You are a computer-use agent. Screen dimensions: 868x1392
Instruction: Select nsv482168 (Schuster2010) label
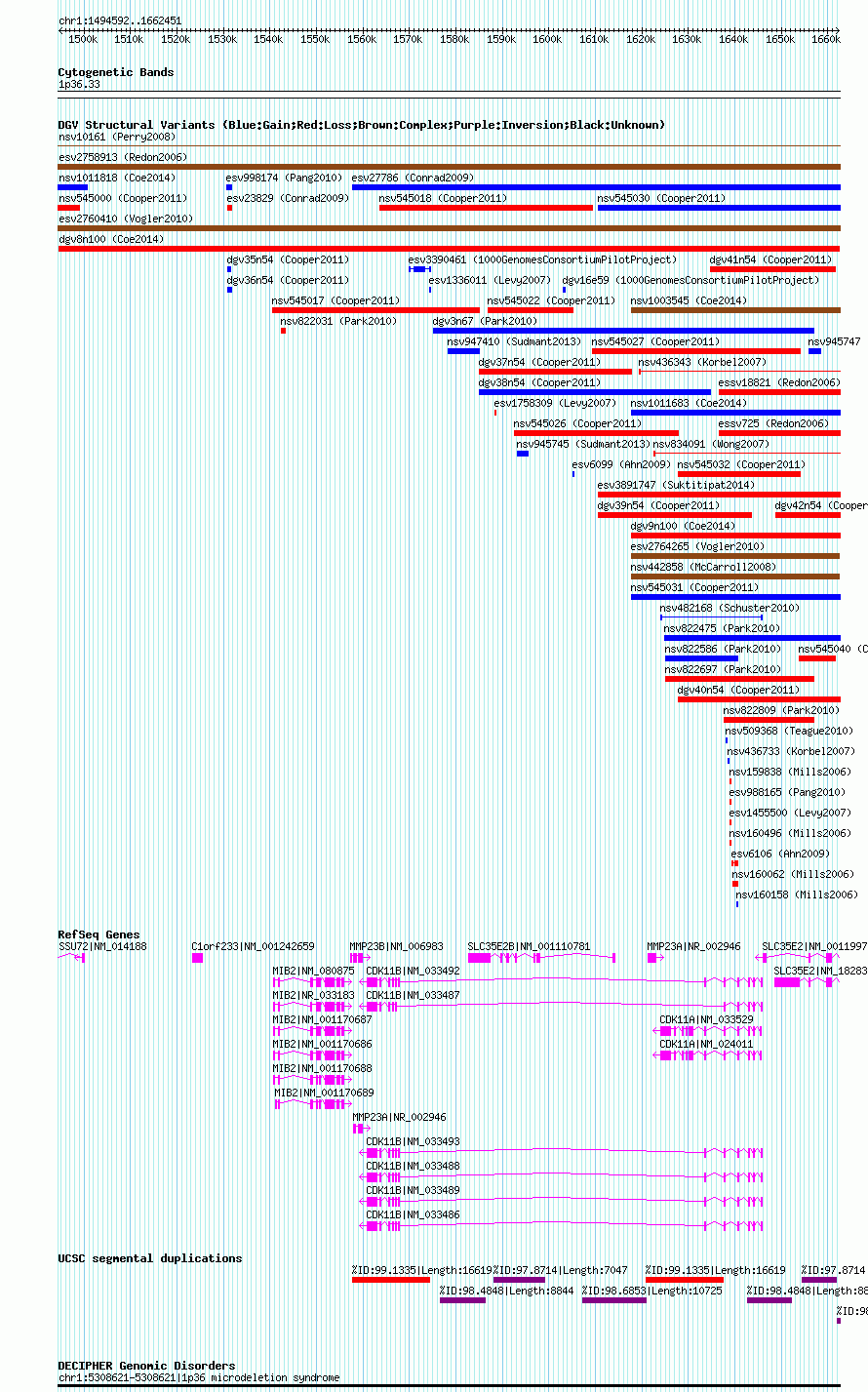(730, 608)
